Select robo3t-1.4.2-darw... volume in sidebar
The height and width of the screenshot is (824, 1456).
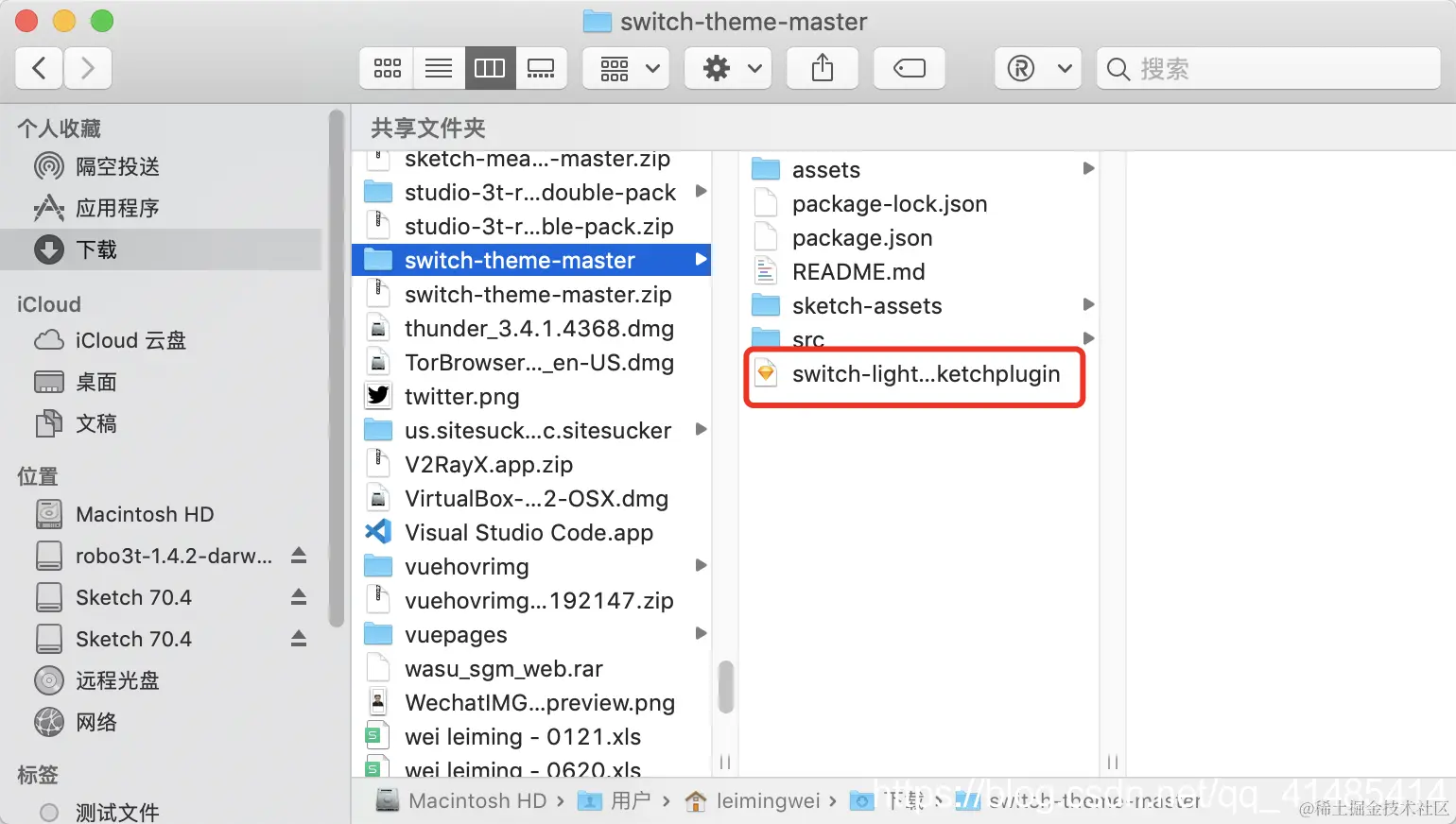tap(153, 556)
